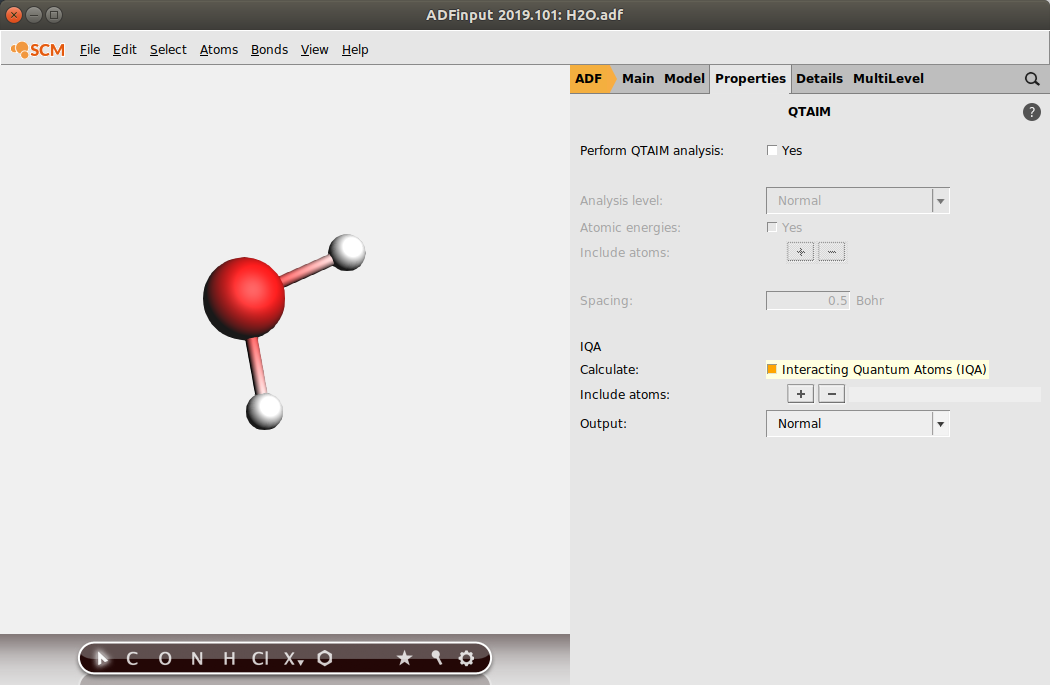
Task: Pick the Oxygen (O) atom tool
Action: [x=165, y=659]
